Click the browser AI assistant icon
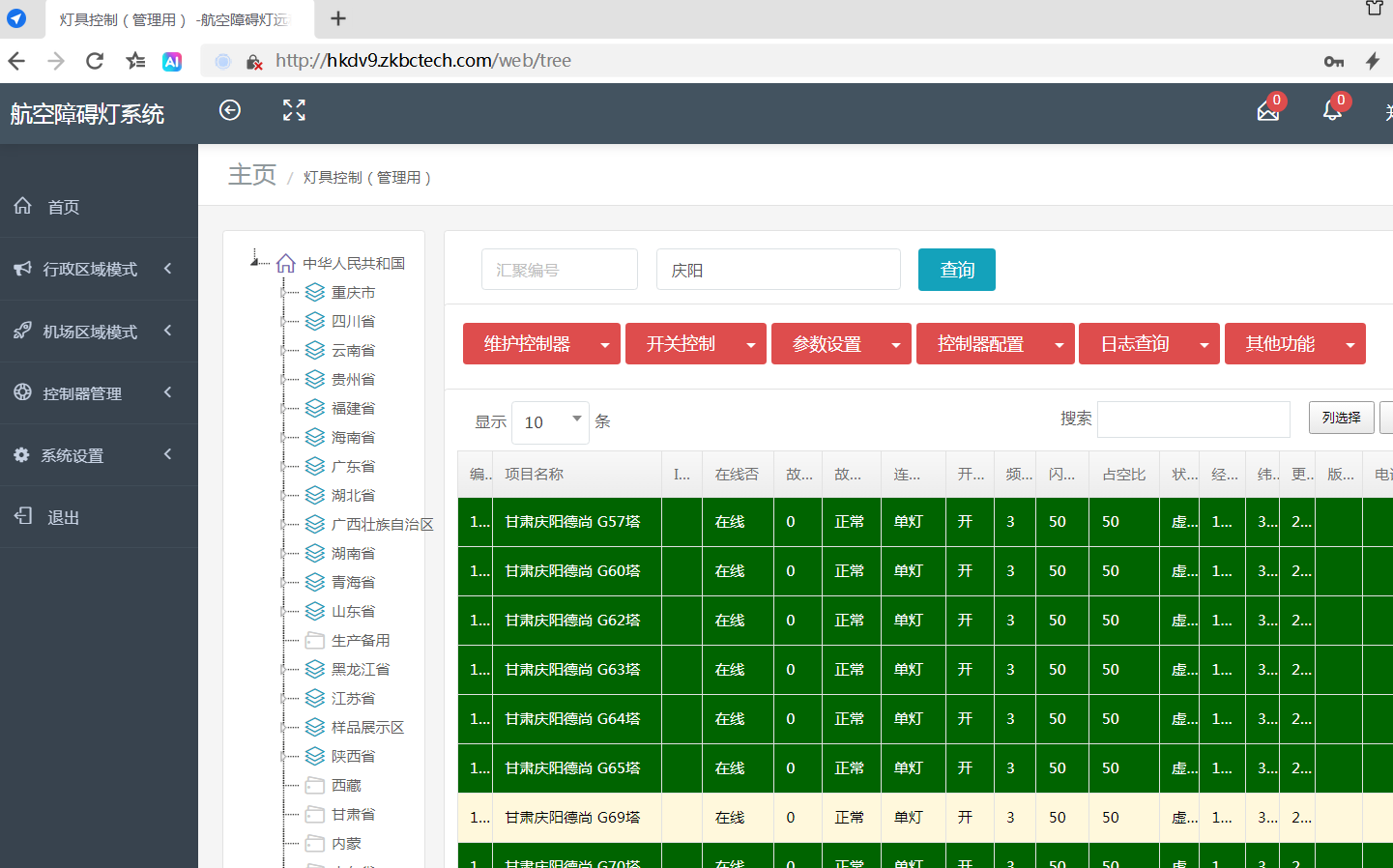Viewport: 1393px width, 868px height. pos(172,61)
